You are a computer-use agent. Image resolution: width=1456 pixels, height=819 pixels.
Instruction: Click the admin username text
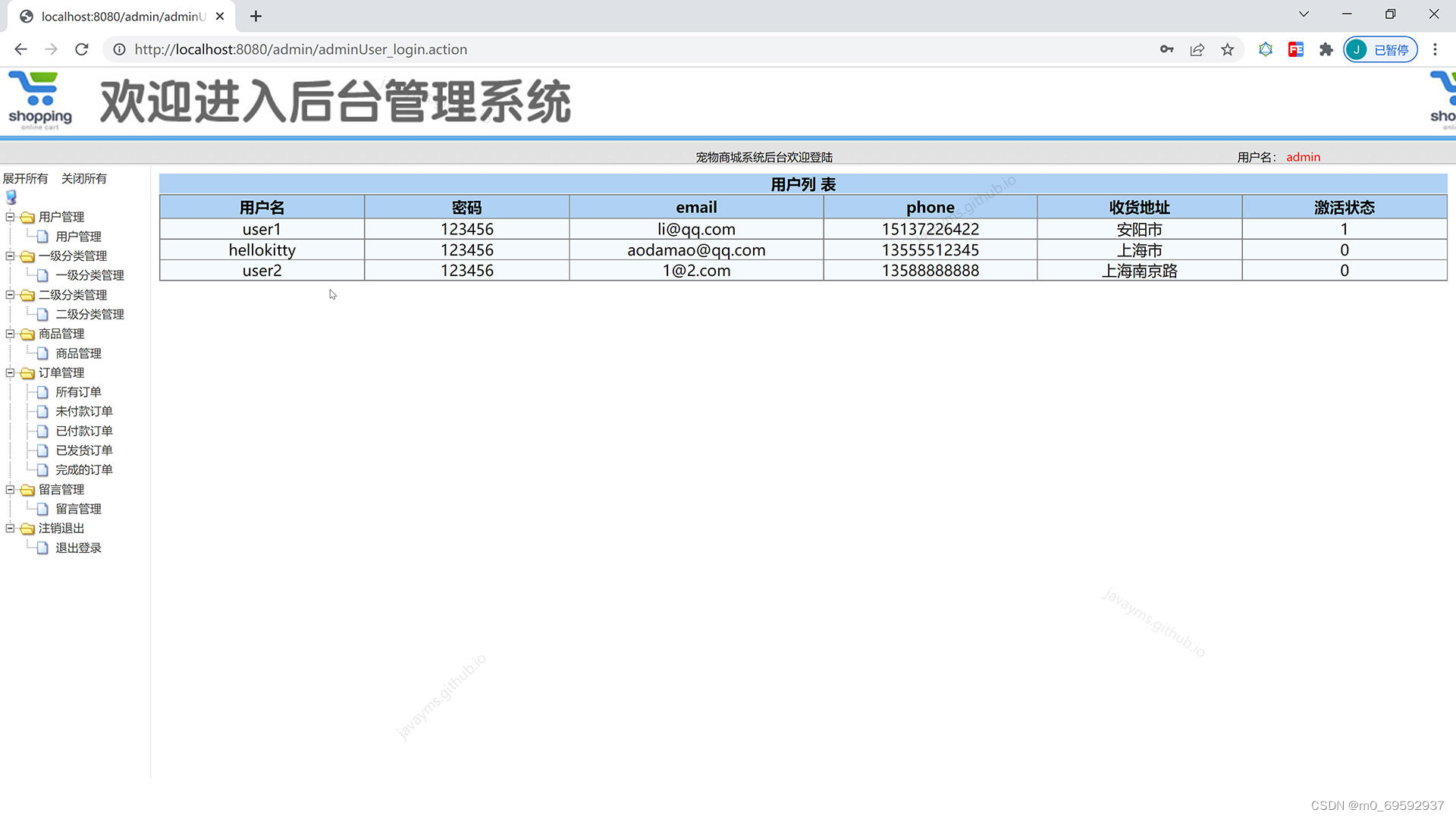tap(1303, 157)
